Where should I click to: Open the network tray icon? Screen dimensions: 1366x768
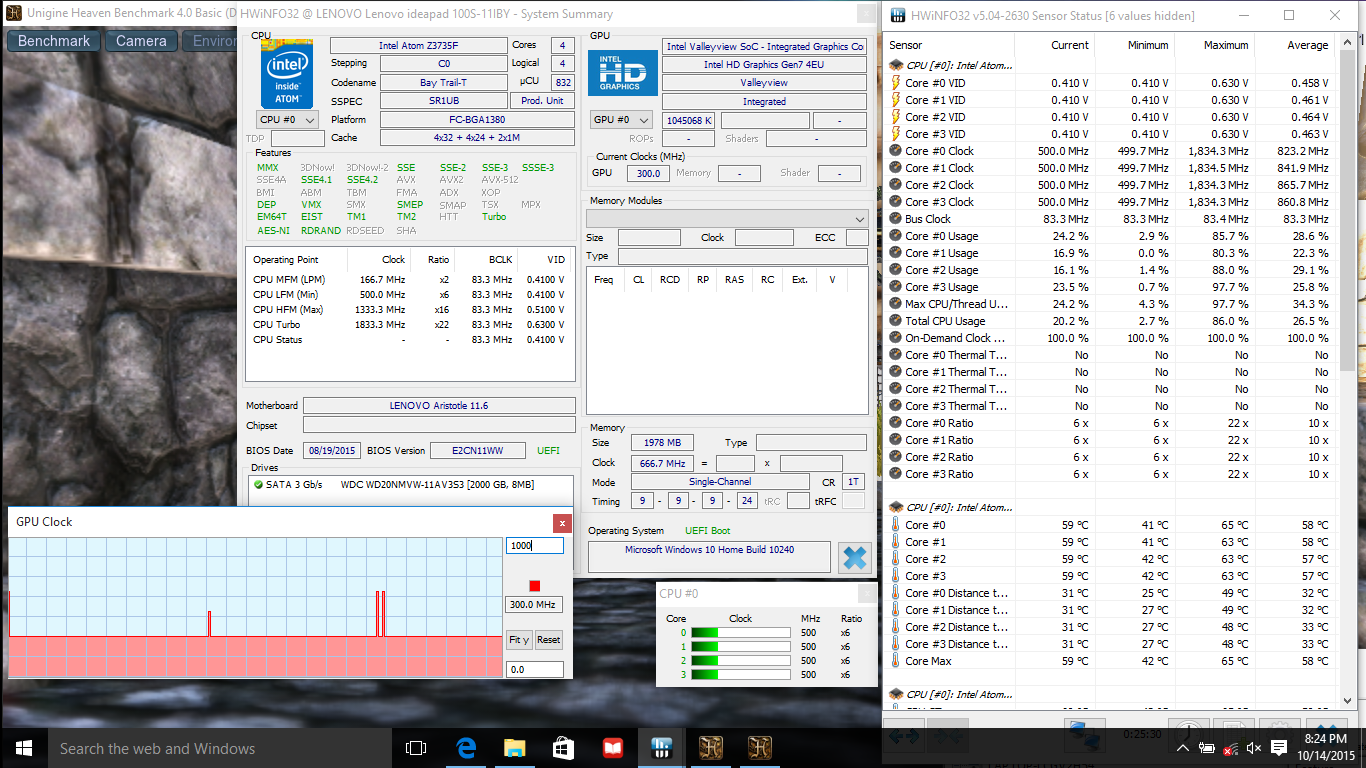click(1230, 748)
